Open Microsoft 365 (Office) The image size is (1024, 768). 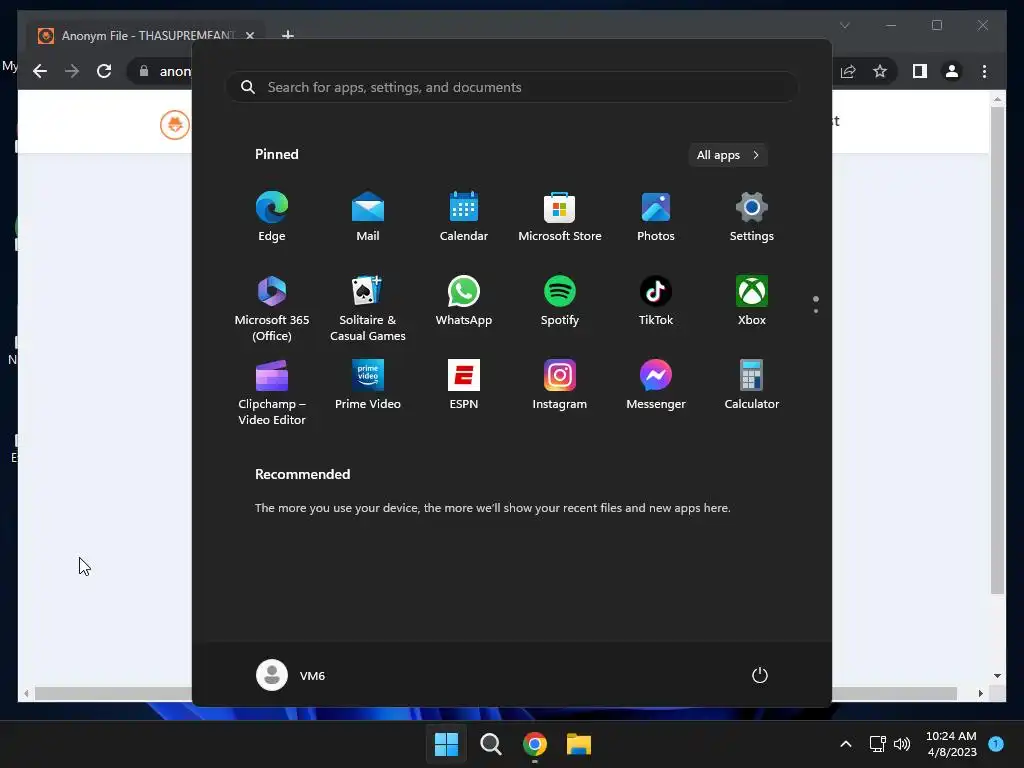[x=272, y=308]
